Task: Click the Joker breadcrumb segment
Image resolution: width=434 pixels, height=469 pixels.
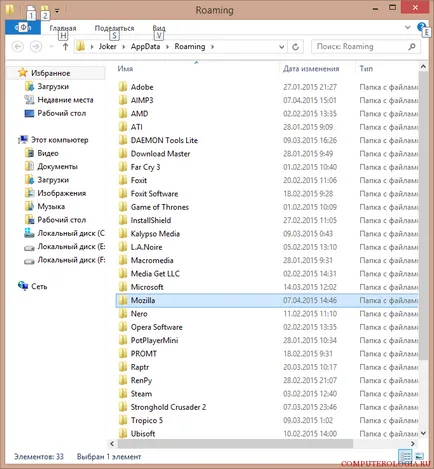Action: coord(107,47)
